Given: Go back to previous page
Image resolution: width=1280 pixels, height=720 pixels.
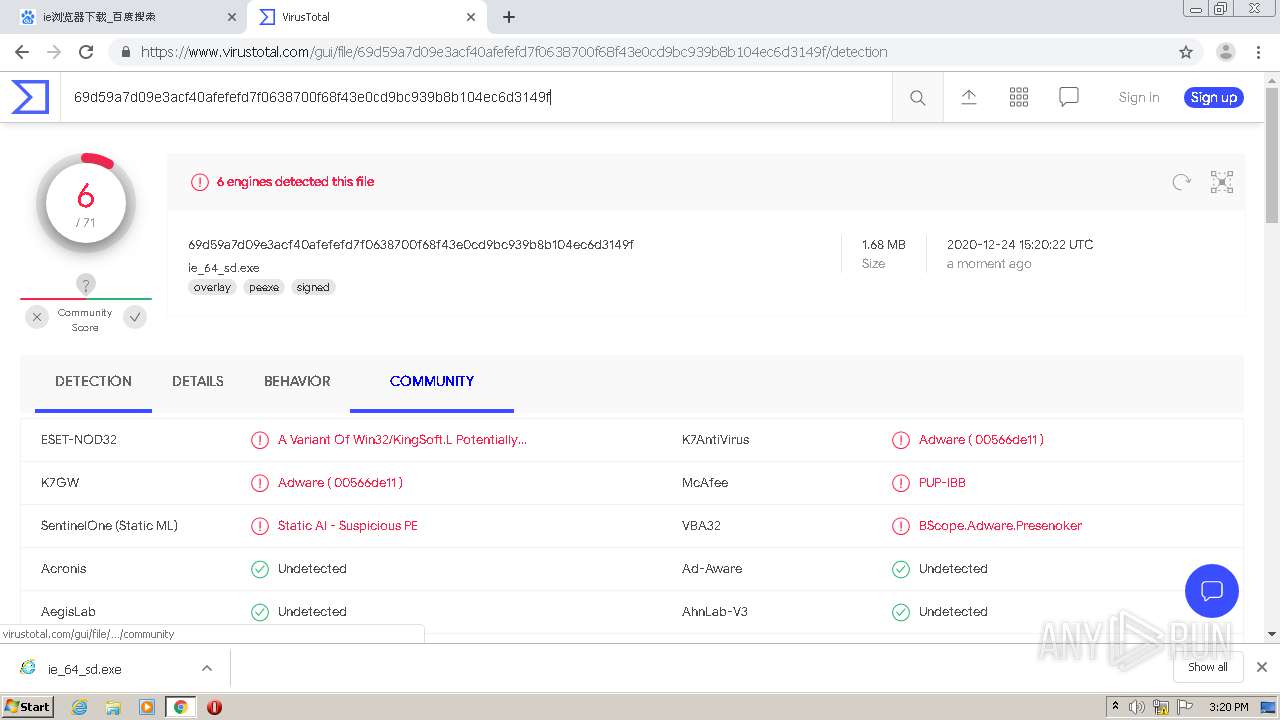Looking at the screenshot, I should [x=22, y=52].
